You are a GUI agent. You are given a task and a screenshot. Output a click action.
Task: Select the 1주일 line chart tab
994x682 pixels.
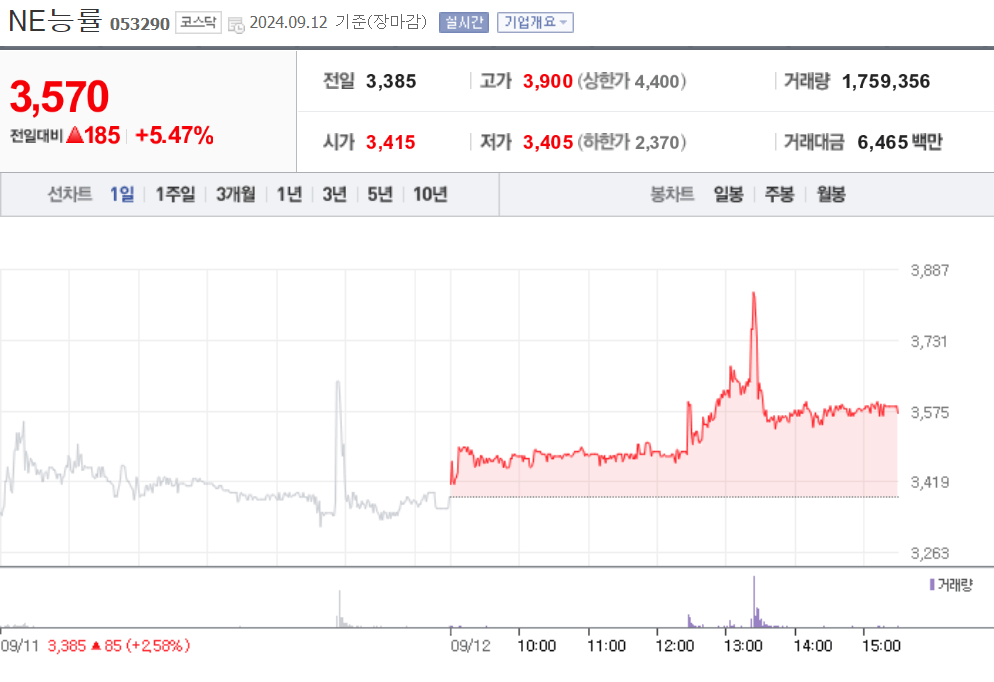[x=176, y=194]
